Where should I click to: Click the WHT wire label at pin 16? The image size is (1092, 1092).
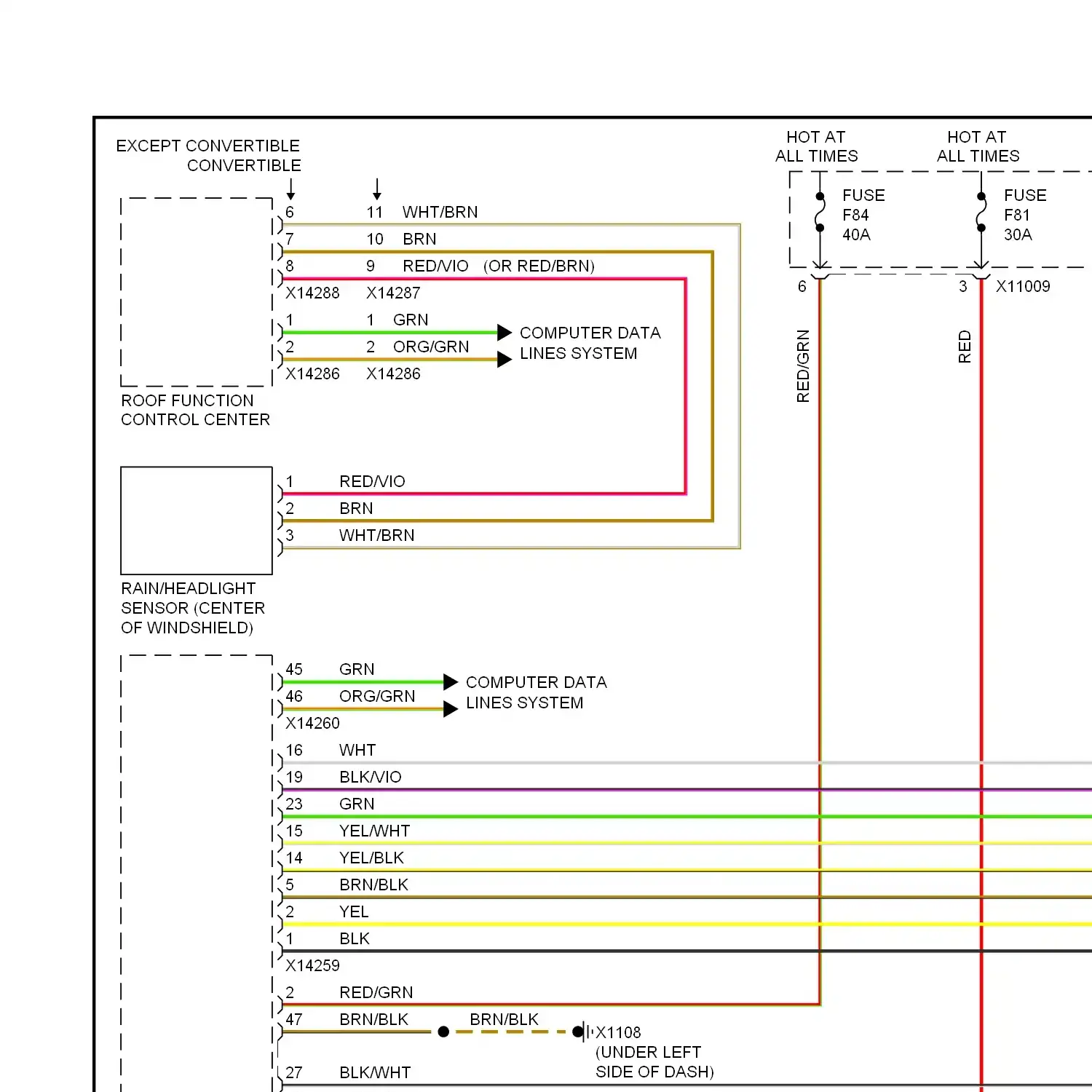coord(357,750)
